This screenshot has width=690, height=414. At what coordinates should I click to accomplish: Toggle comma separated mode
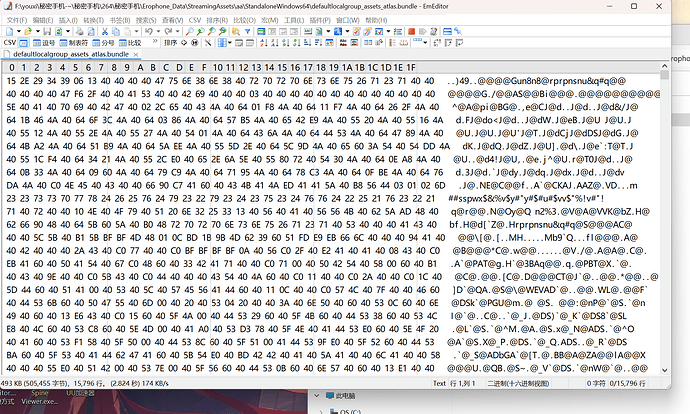pyautogui.click(x=44, y=43)
